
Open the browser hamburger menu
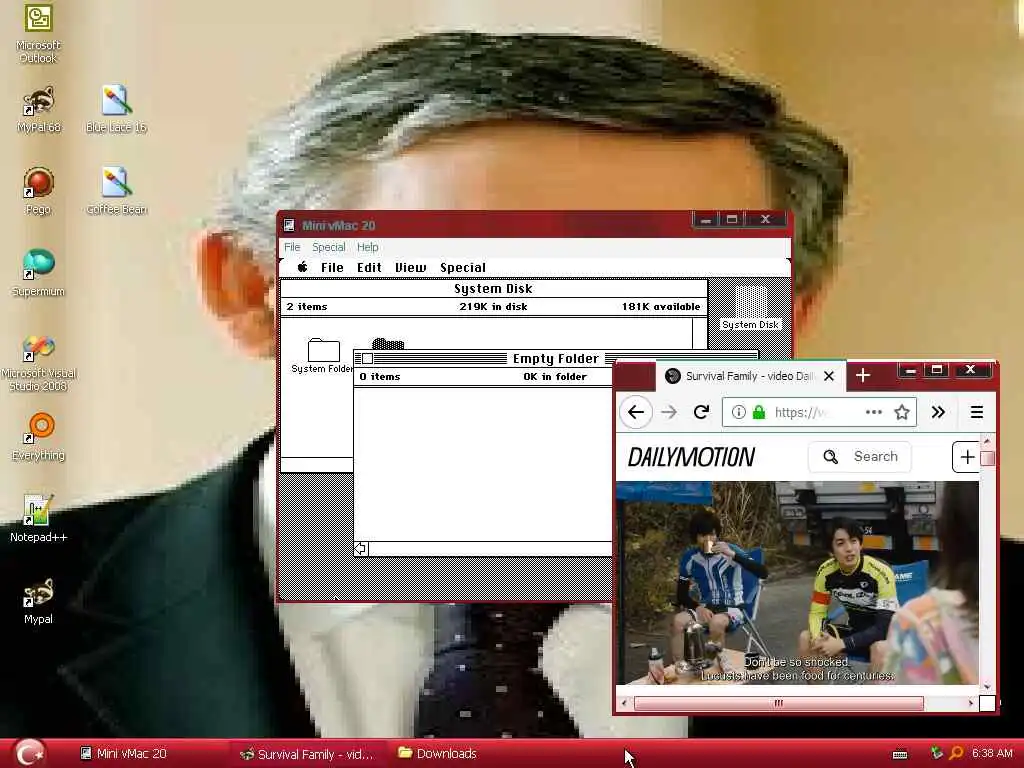click(977, 412)
